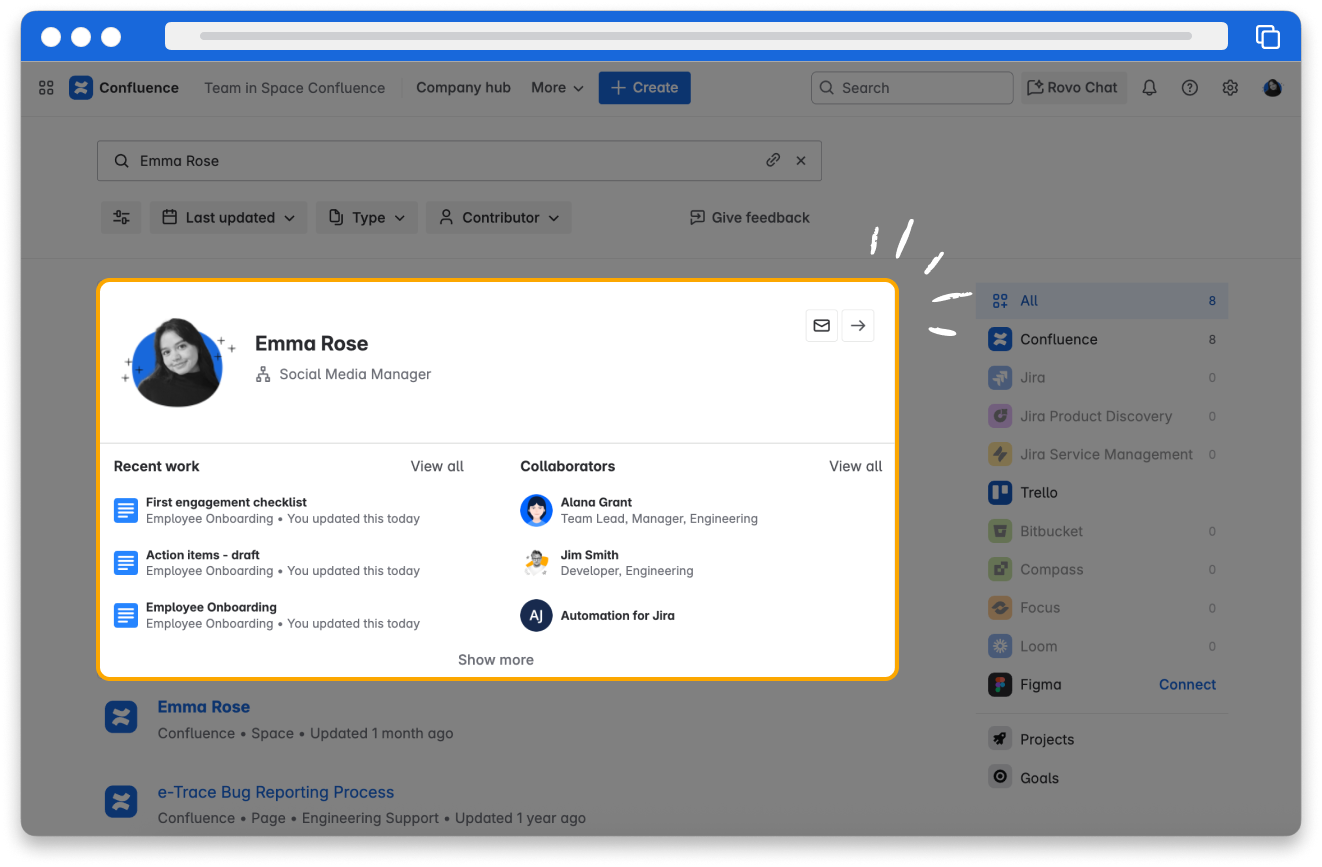Image resolution: width=1322 pixels, height=867 pixels.
Task: View all collaborators
Action: click(x=856, y=466)
